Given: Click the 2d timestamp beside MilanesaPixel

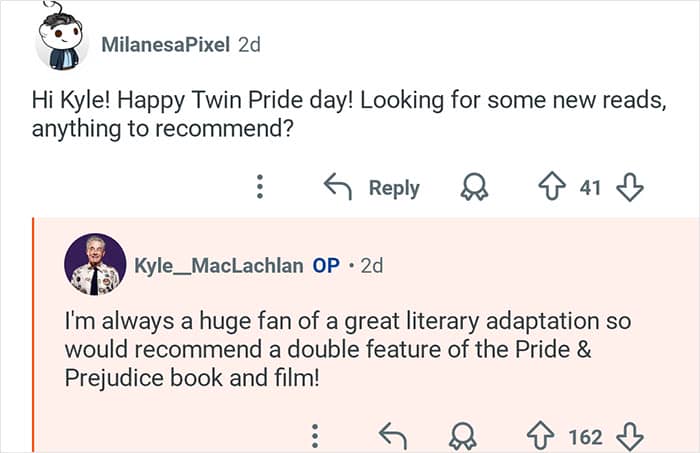Looking at the screenshot, I should pyautogui.click(x=249, y=44).
